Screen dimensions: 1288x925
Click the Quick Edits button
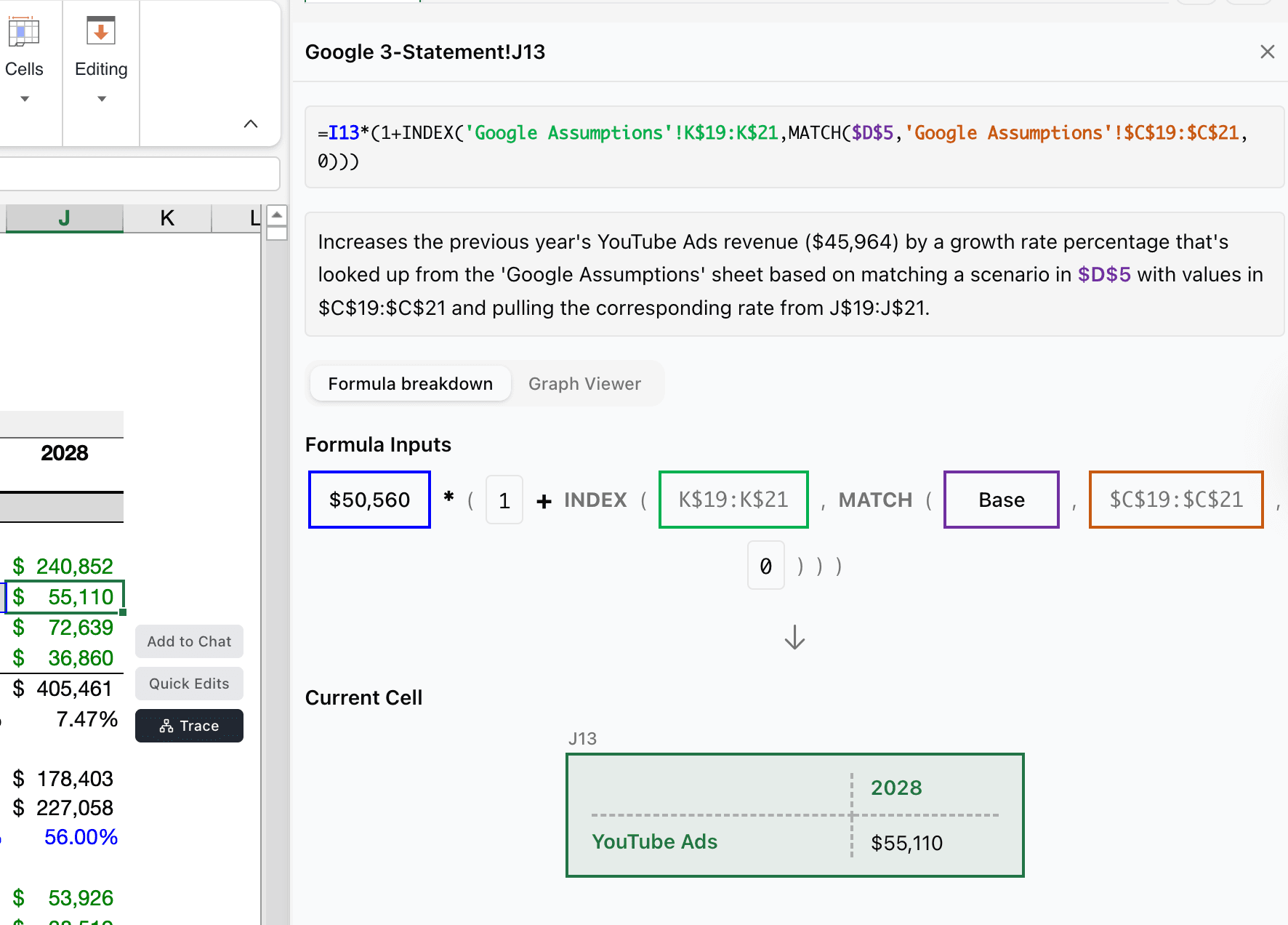(x=189, y=684)
